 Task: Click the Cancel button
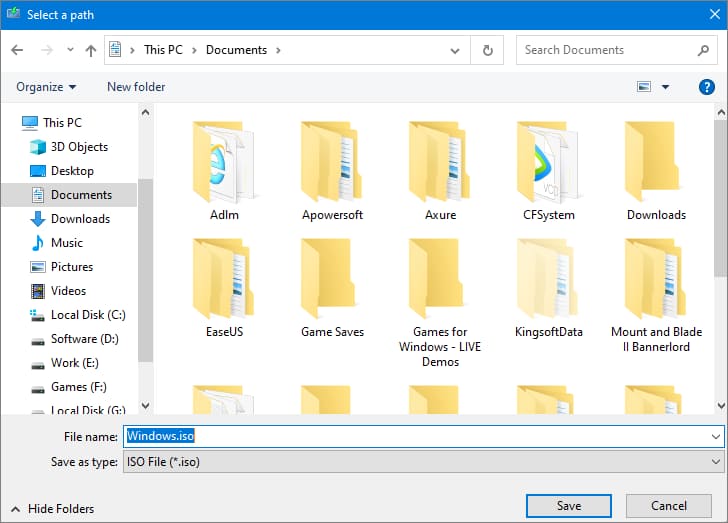tap(669, 506)
